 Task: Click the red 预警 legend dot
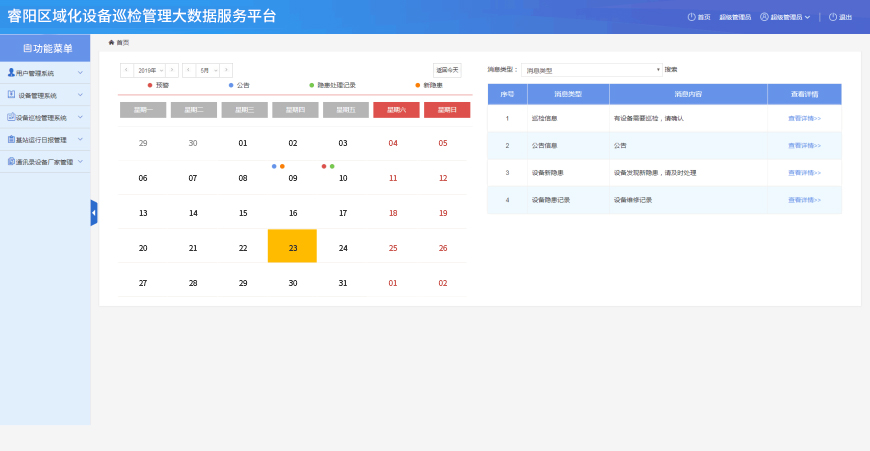click(149, 85)
